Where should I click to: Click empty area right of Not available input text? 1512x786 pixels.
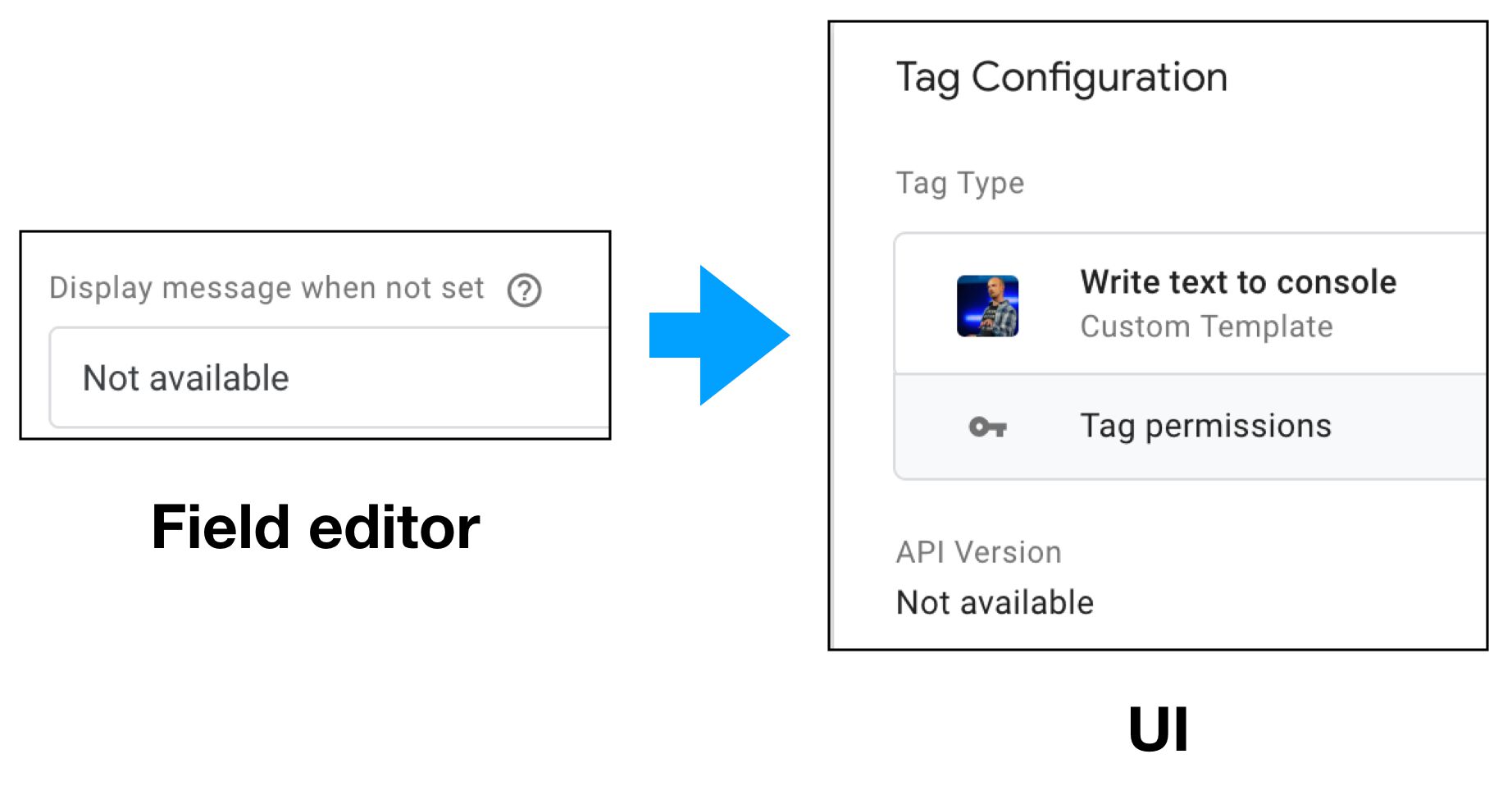pyautogui.click(x=451, y=377)
